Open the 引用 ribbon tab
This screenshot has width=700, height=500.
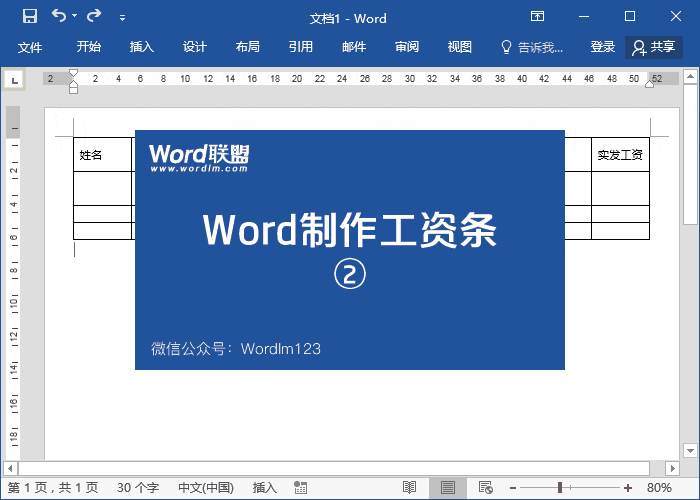(x=301, y=47)
